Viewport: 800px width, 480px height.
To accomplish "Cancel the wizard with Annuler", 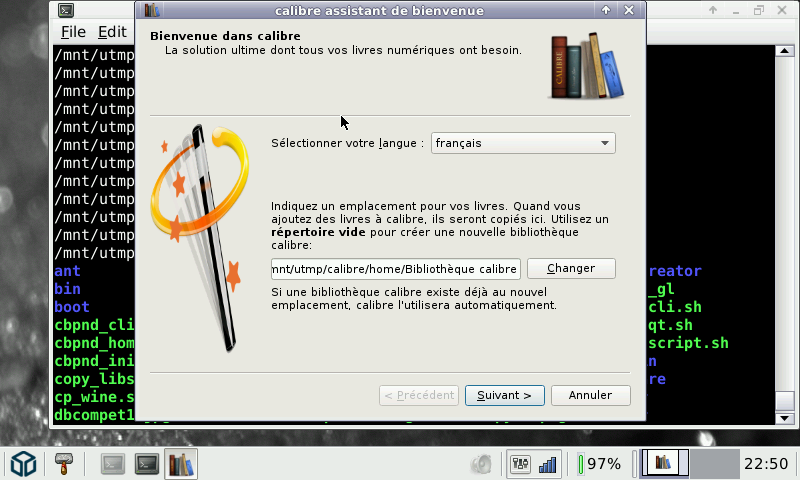I will pyautogui.click(x=591, y=395).
